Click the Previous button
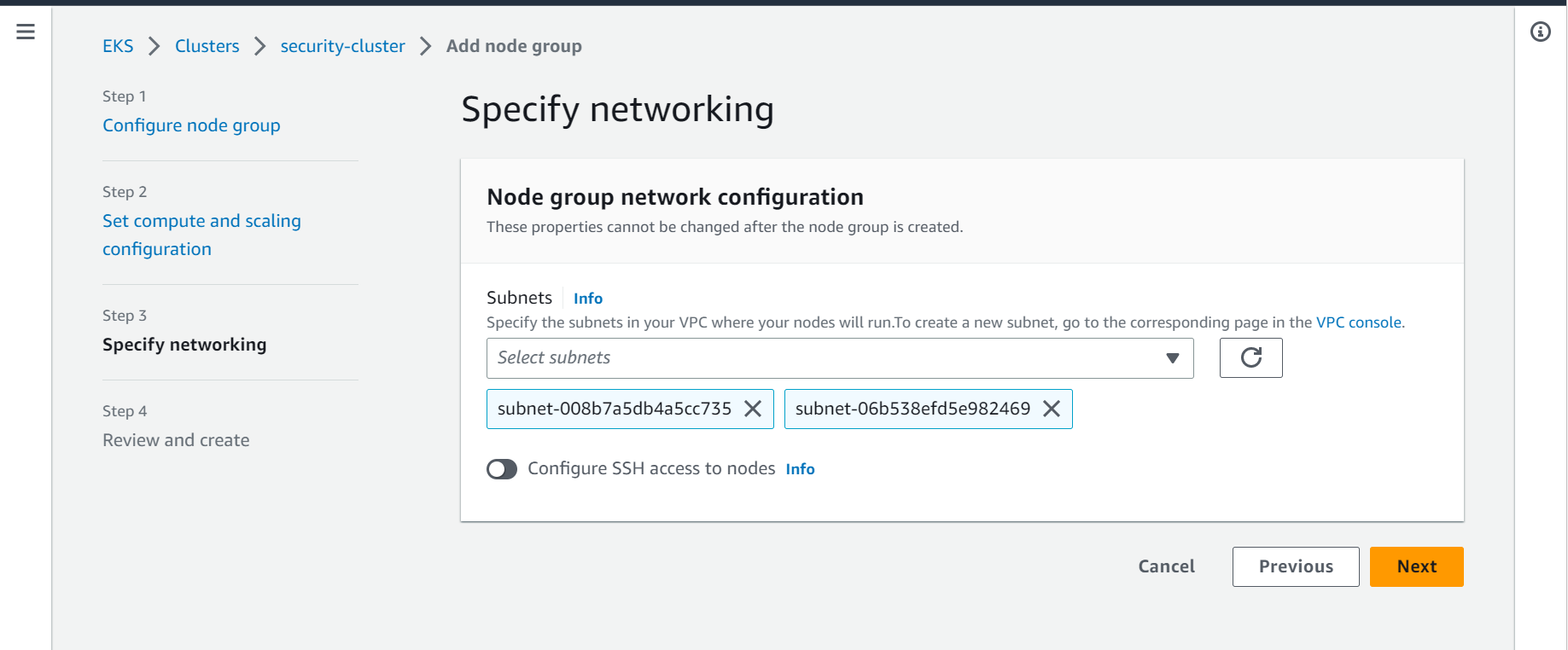 (1296, 566)
